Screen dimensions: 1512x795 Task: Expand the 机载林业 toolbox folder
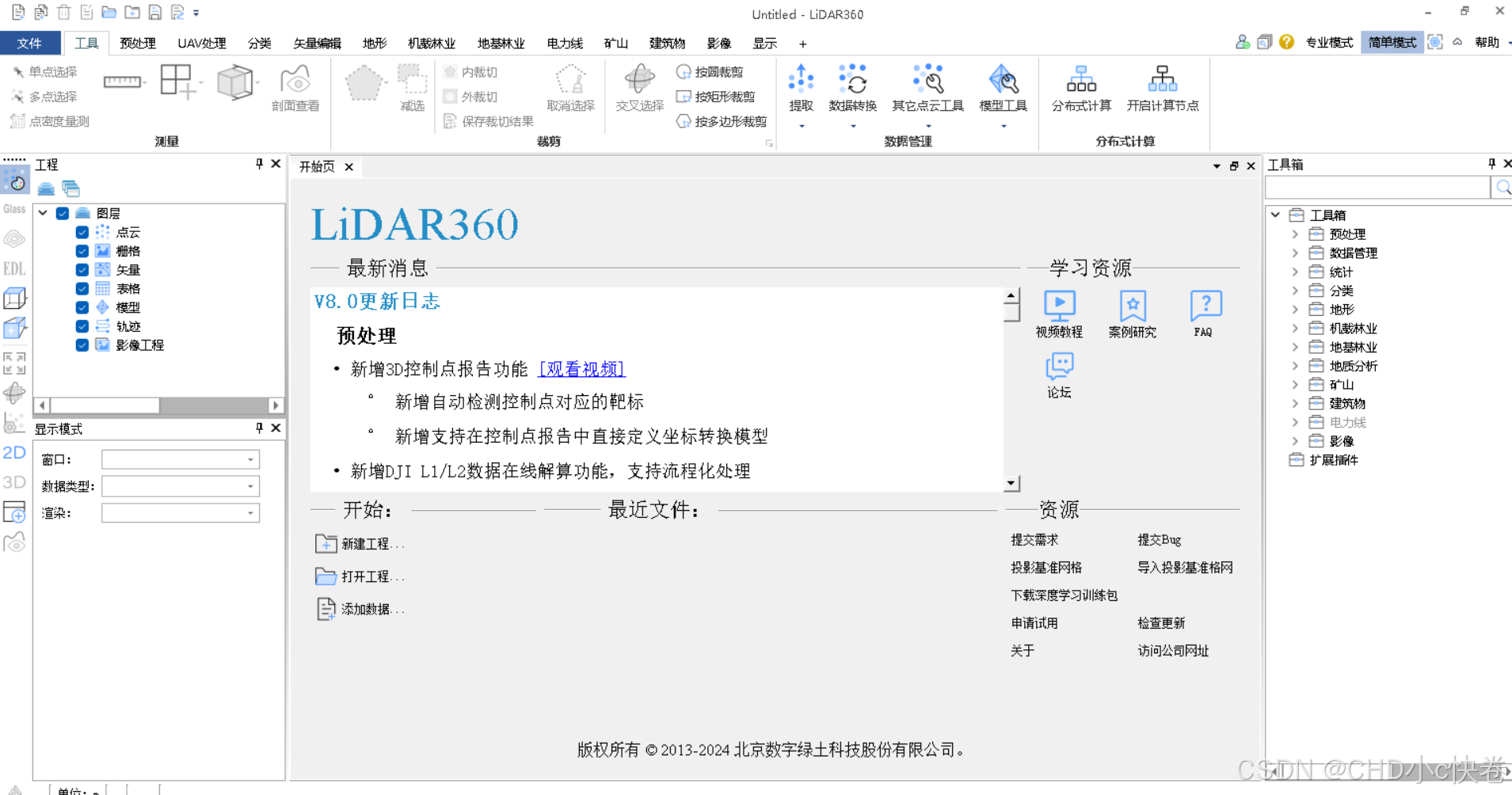coord(1295,329)
